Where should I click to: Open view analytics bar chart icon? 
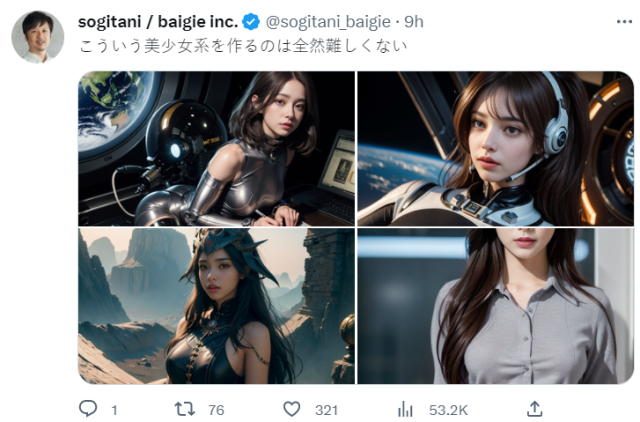click(406, 409)
